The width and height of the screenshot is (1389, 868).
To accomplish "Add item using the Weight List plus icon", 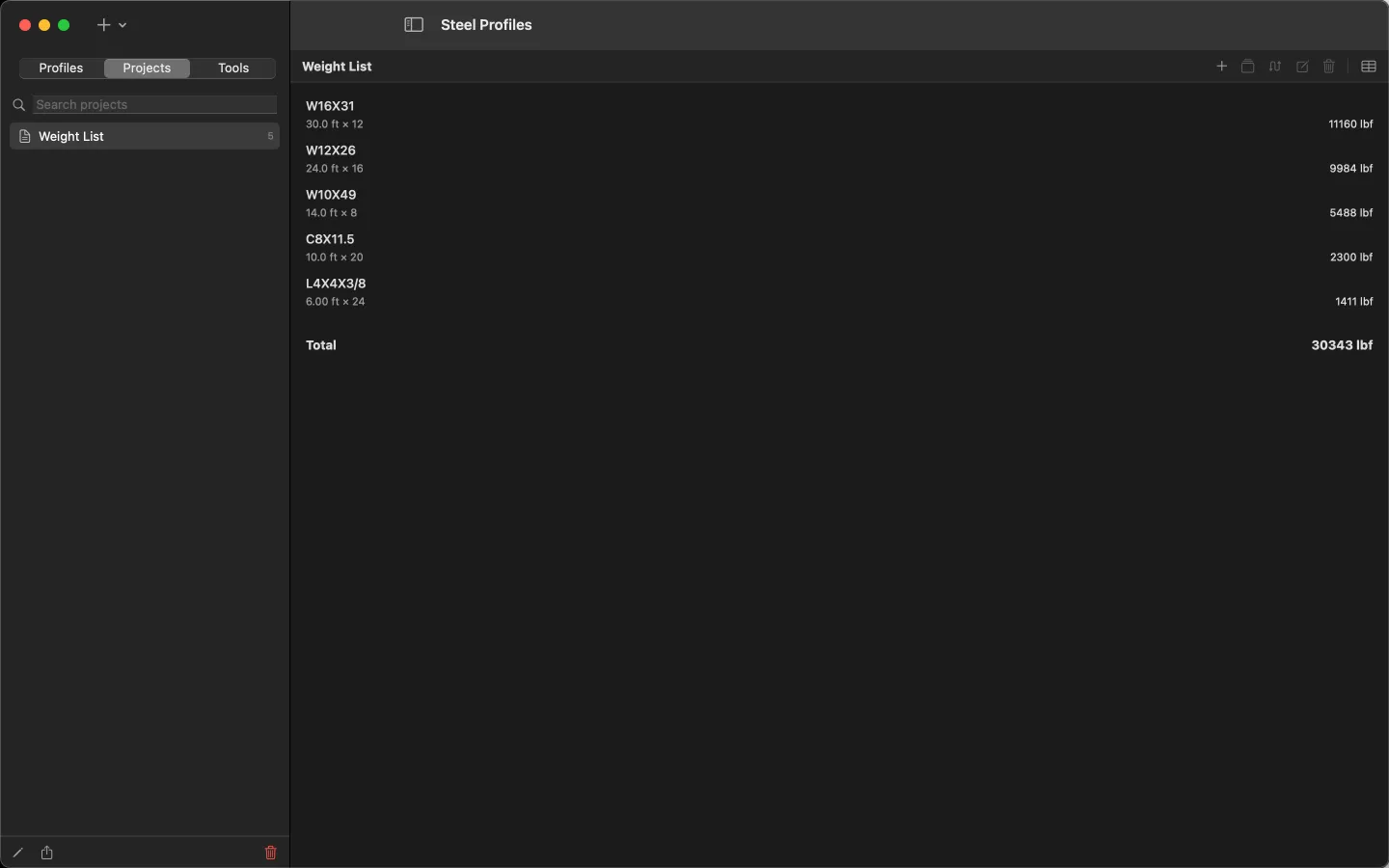I will click(1221, 67).
